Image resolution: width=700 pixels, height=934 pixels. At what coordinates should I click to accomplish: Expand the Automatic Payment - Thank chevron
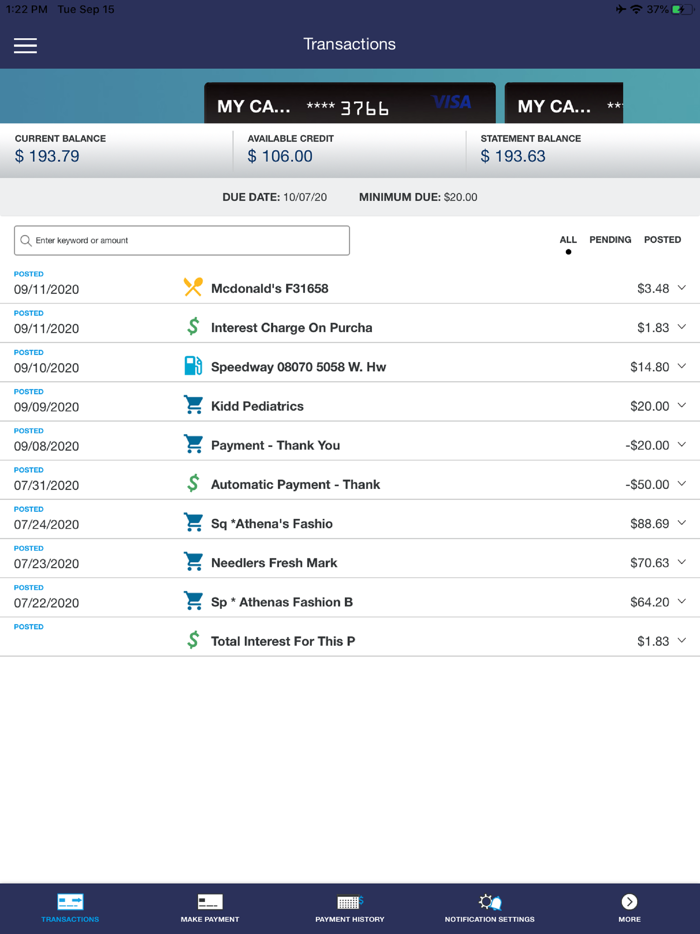(x=682, y=484)
